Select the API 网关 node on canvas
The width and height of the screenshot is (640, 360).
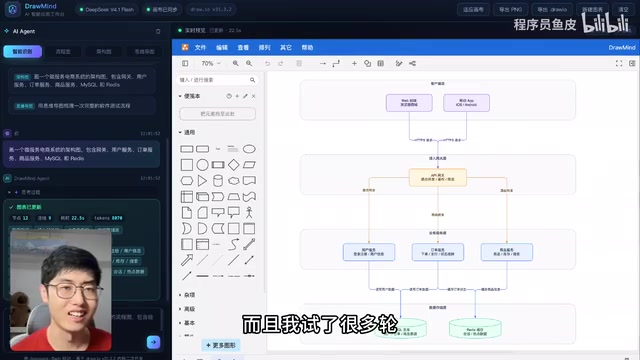click(438, 178)
